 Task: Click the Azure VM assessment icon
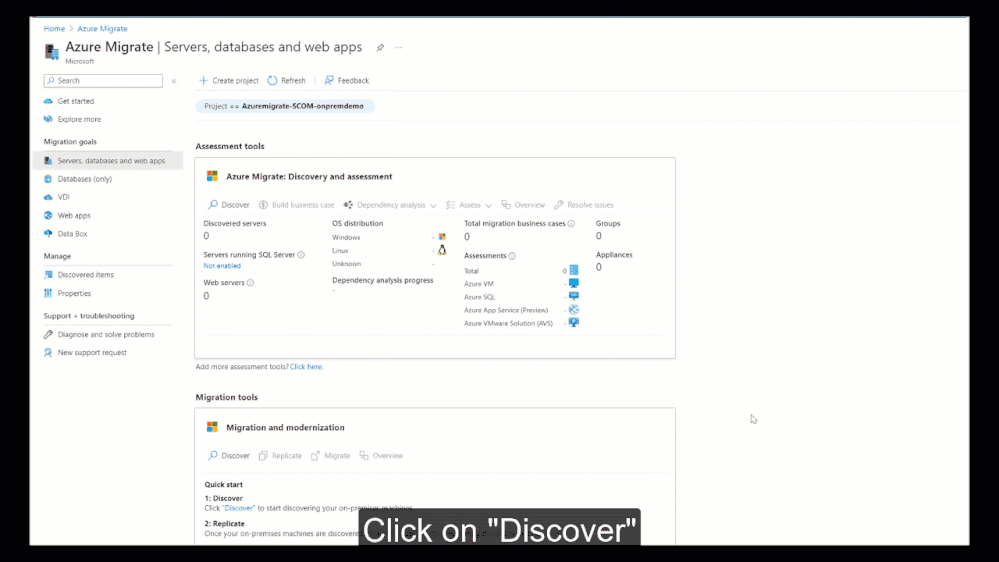(x=574, y=284)
